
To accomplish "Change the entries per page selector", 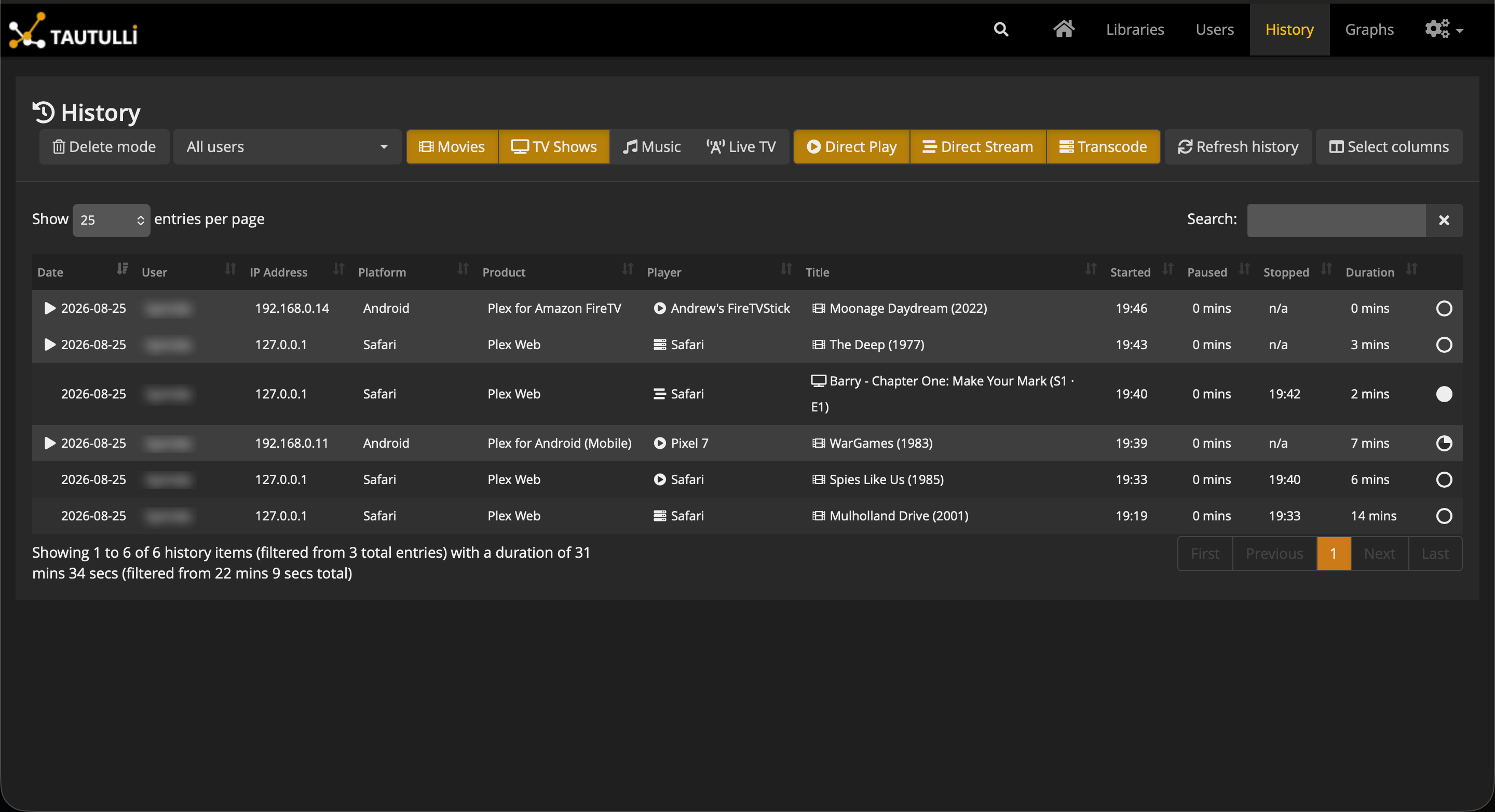I will coord(112,220).
